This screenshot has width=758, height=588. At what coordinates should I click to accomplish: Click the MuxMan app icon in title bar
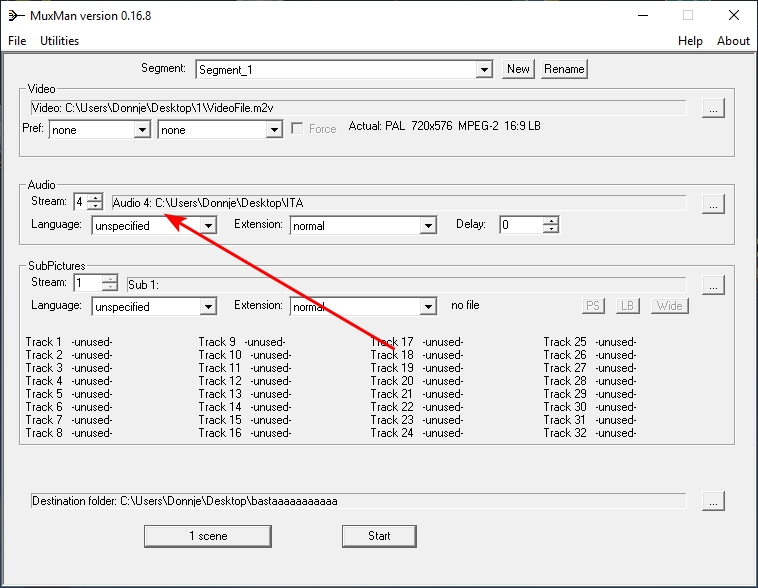tap(16, 16)
